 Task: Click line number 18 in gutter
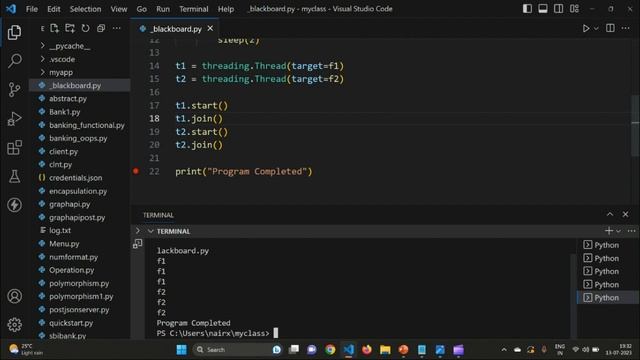click(154, 118)
